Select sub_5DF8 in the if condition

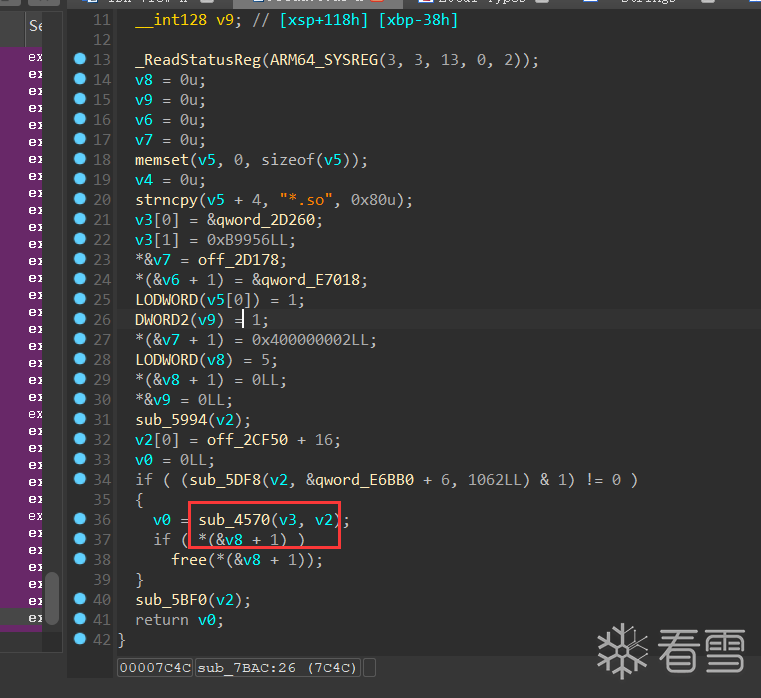(225, 480)
